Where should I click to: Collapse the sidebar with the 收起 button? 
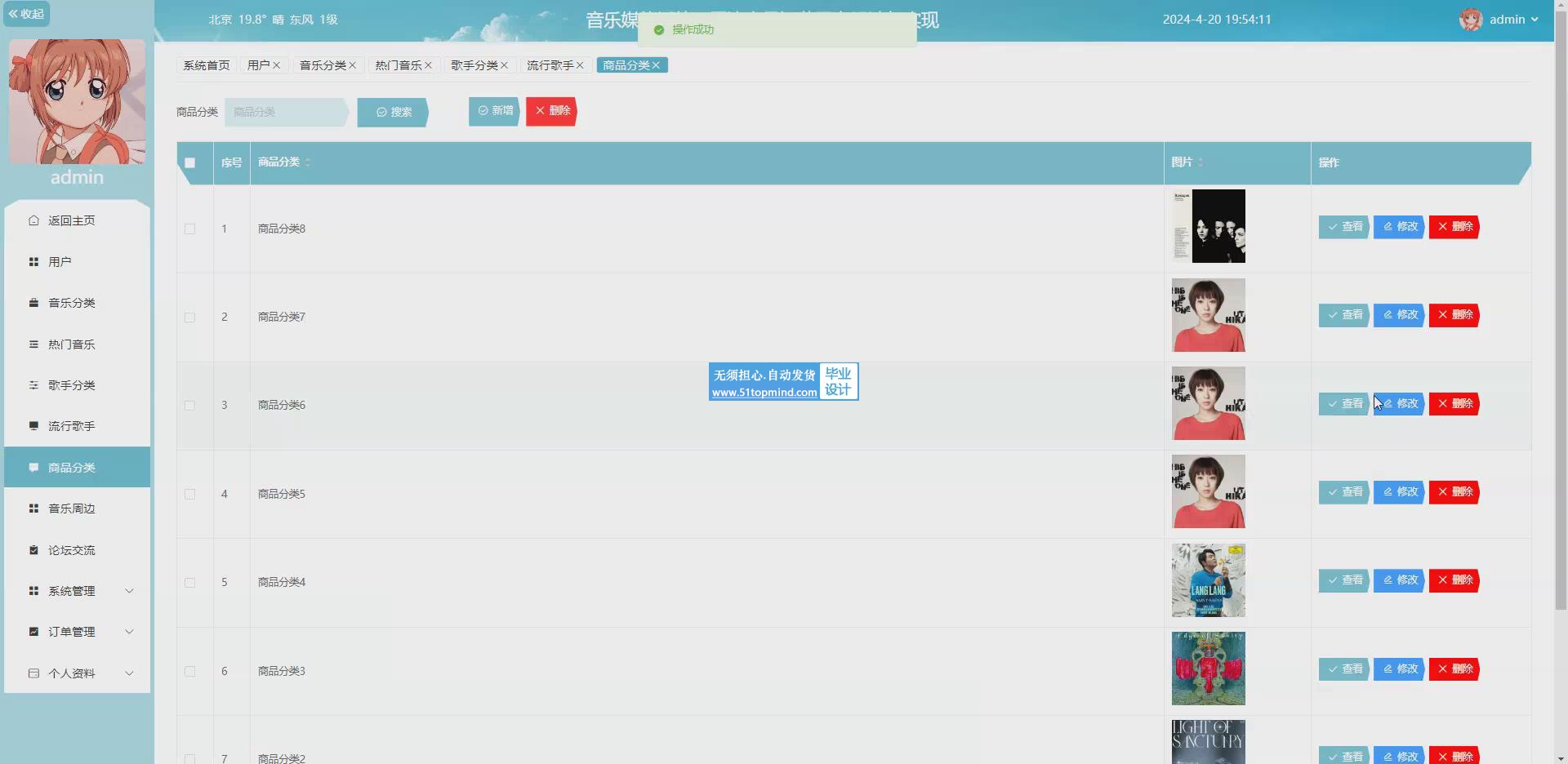(x=26, y=14)
